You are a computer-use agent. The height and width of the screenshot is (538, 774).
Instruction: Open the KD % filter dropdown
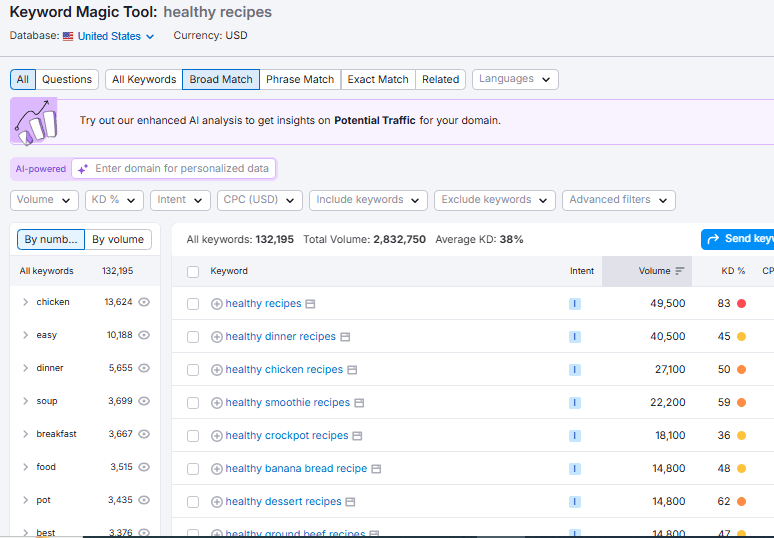[114, 200]
